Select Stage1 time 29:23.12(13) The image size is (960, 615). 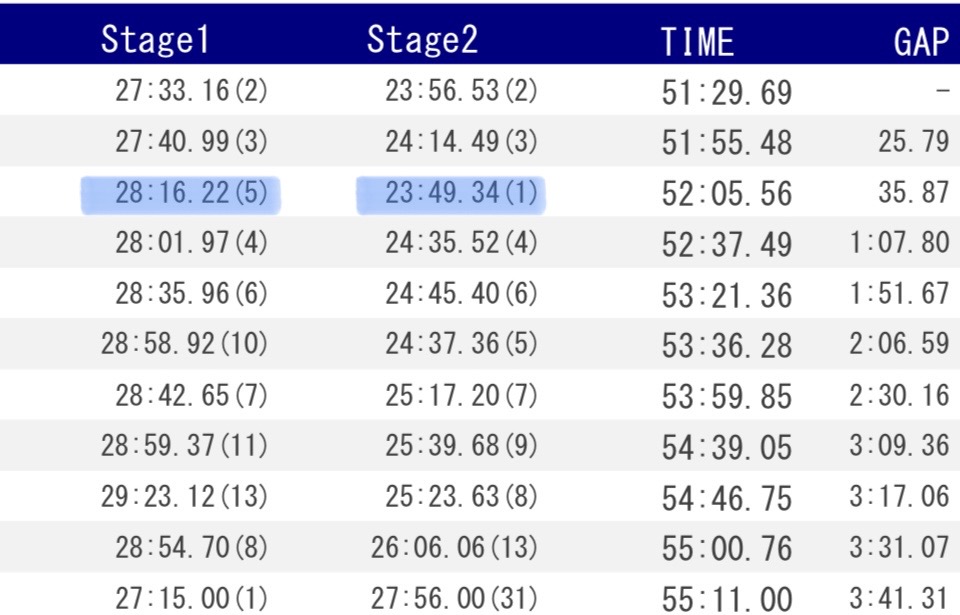click(184, 497)
